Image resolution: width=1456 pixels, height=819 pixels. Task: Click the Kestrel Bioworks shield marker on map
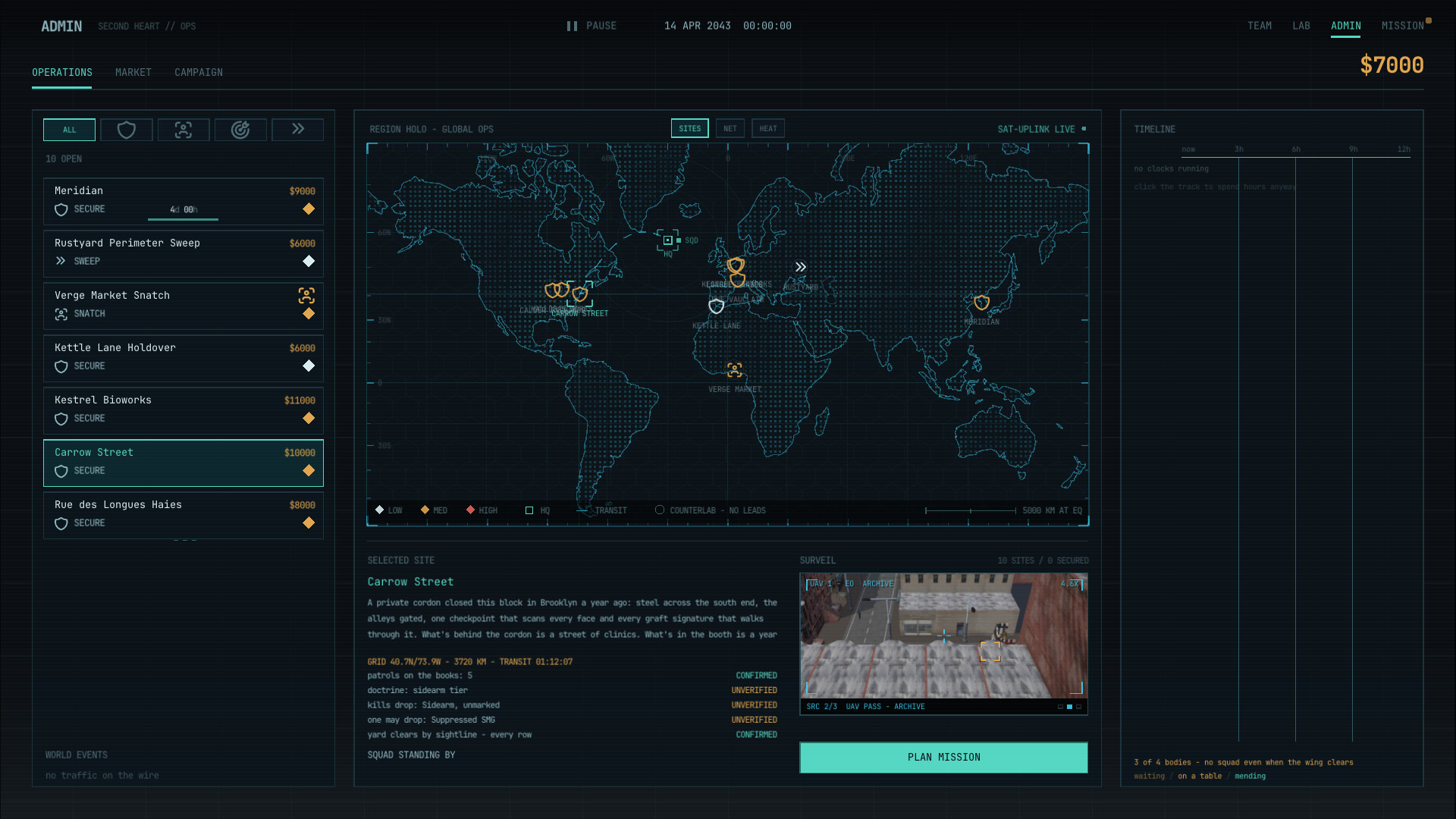736,265
